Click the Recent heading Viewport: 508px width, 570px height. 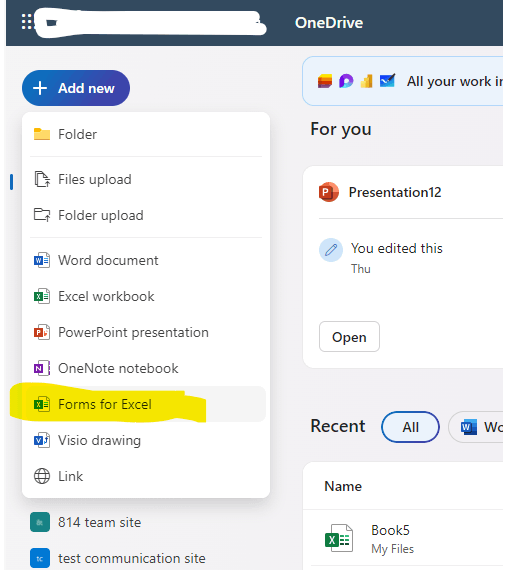[337, 426]
